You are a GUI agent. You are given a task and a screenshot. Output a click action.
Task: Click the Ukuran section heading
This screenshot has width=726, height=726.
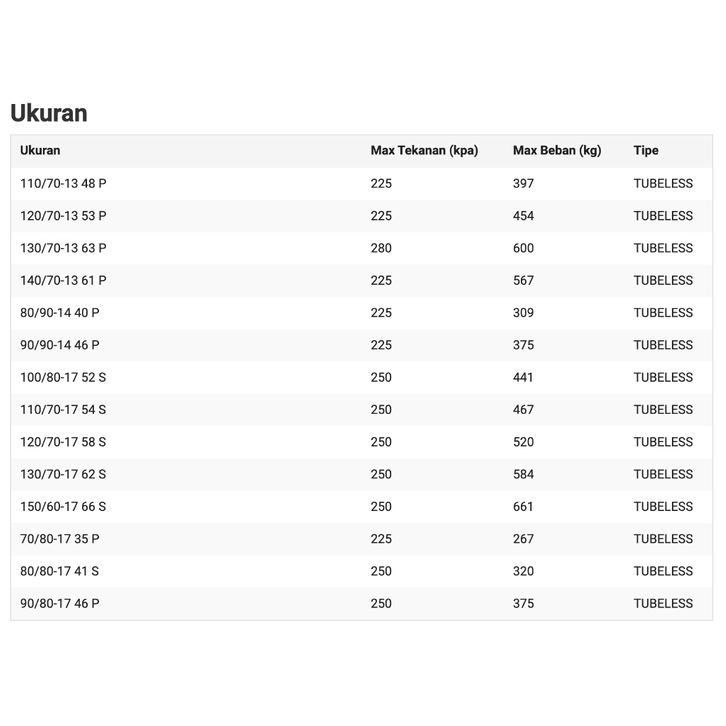click(x=49, y=113)
